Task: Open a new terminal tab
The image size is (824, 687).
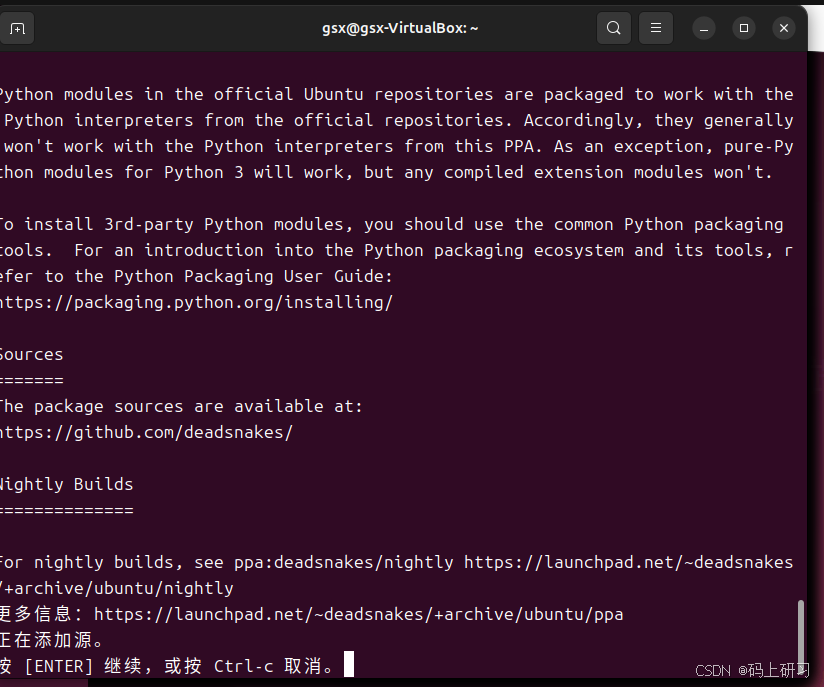Action: click(x=17, y=28)
